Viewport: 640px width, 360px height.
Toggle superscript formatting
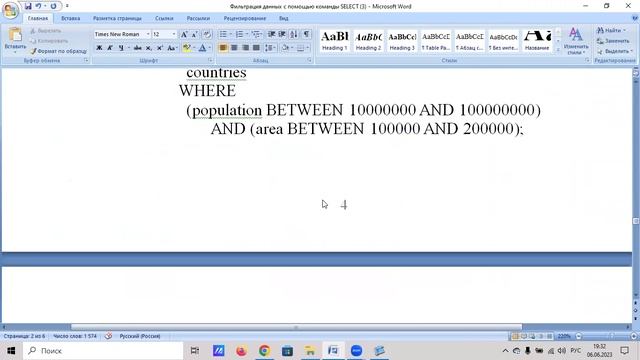[x=160, y=48]
